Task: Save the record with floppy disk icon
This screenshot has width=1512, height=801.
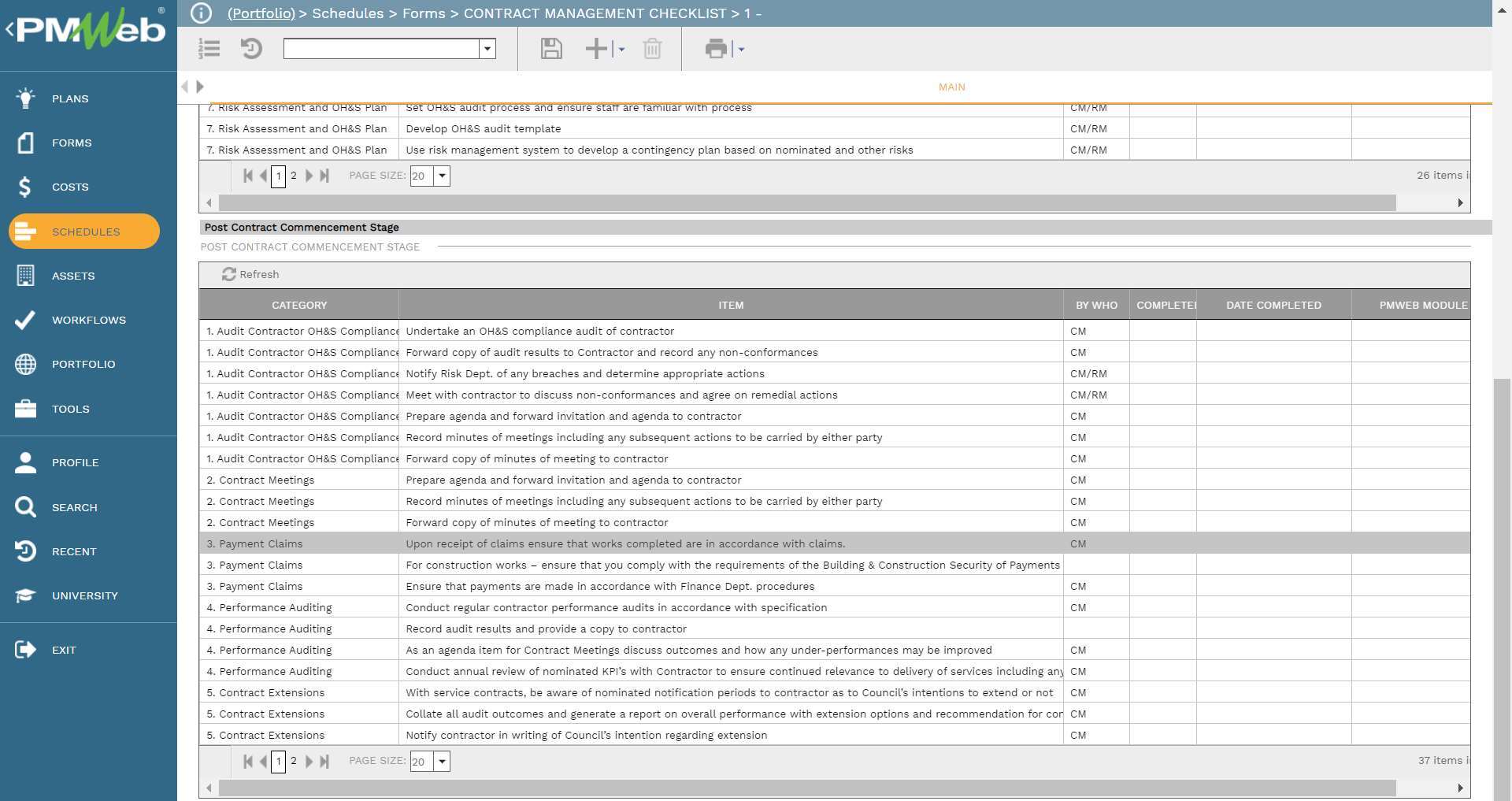Action: point(551,49)
